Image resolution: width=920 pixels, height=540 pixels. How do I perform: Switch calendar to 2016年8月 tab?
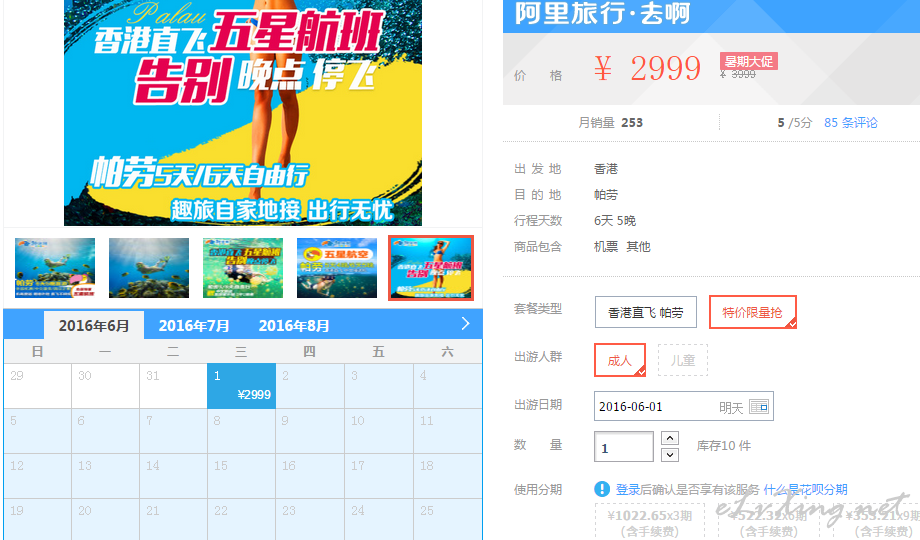point(294,326)
